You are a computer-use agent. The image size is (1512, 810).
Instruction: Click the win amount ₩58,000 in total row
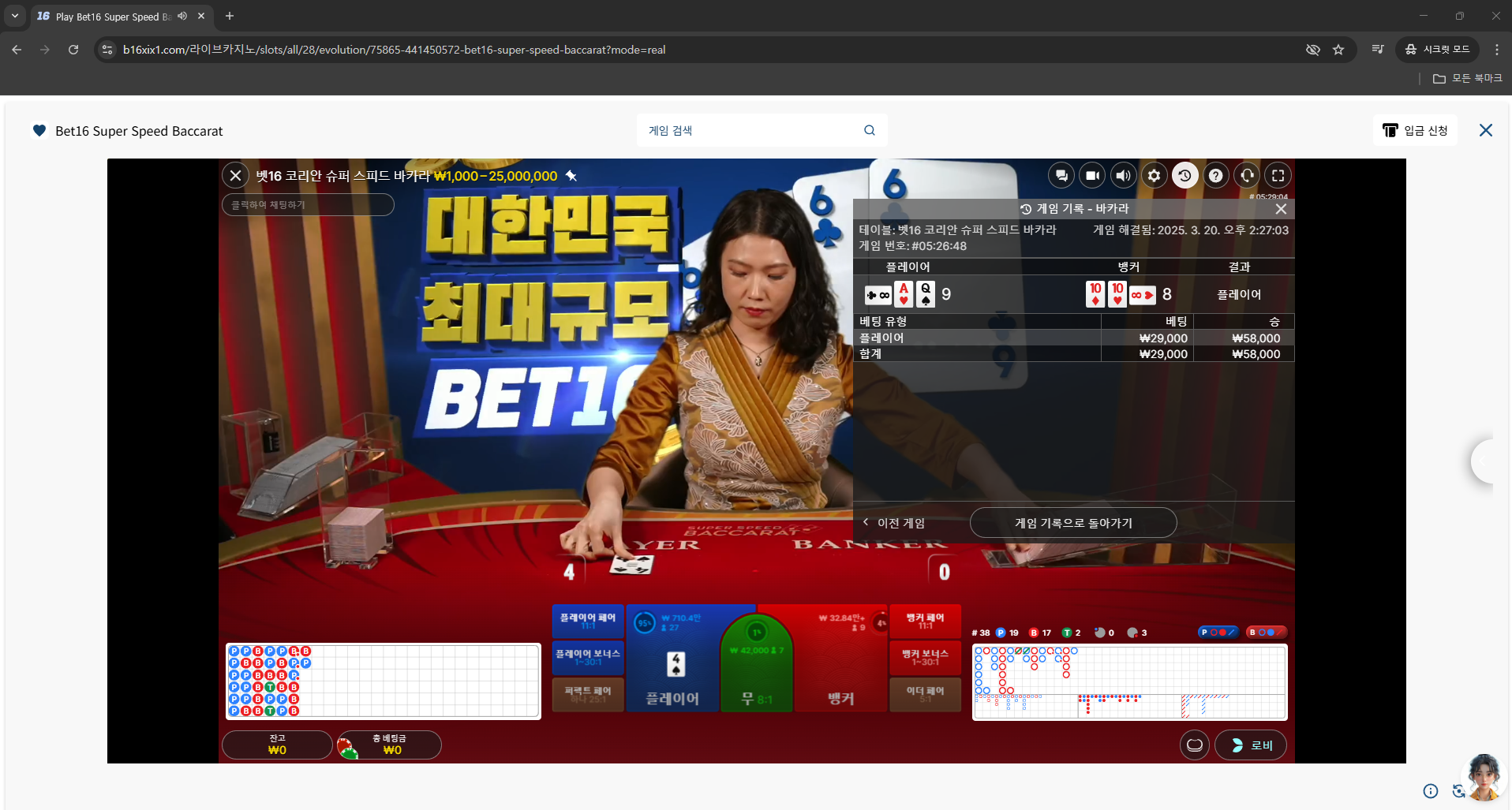tap(1256, 354)
